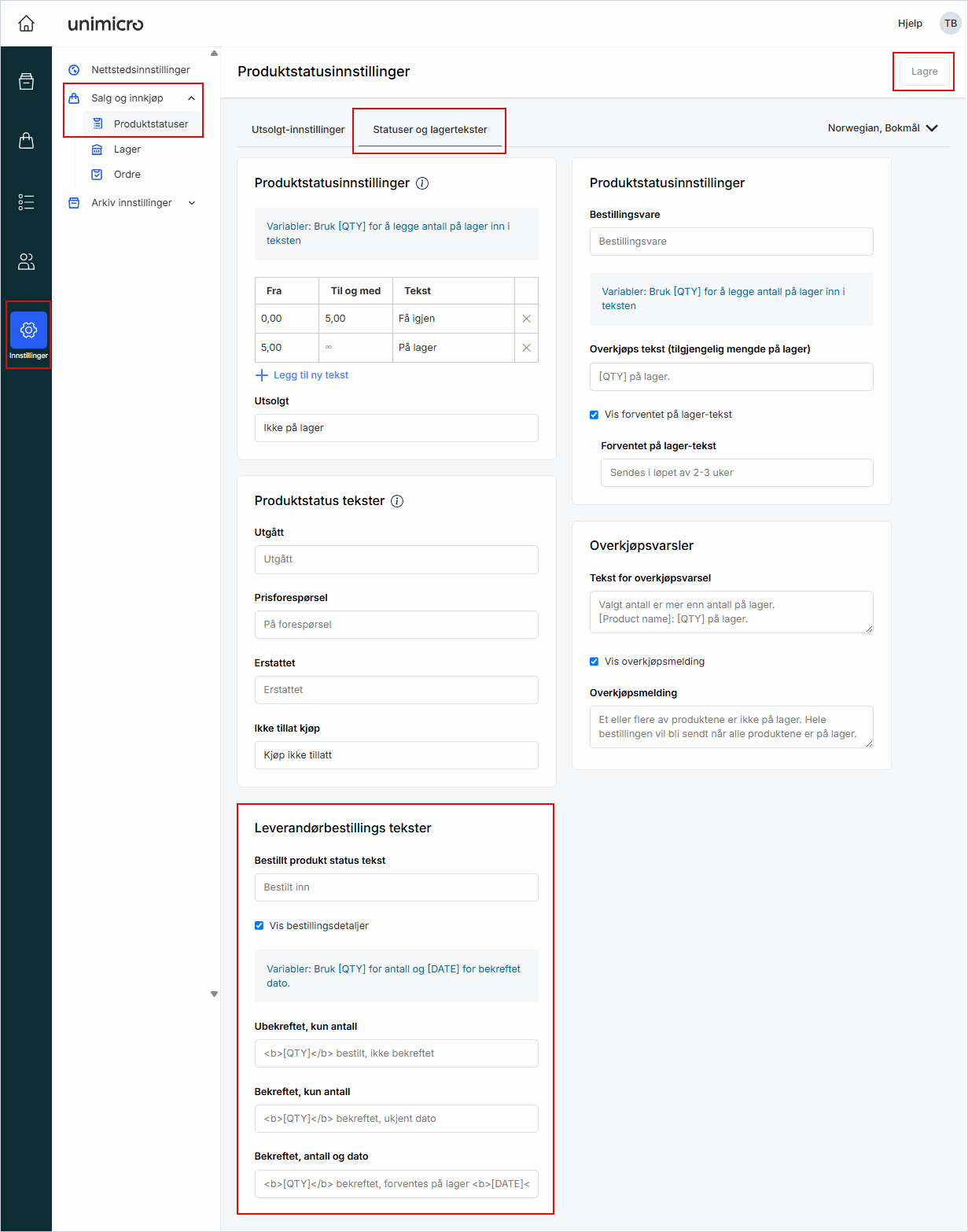Open the list icon in left sidebar

point(26,202)
